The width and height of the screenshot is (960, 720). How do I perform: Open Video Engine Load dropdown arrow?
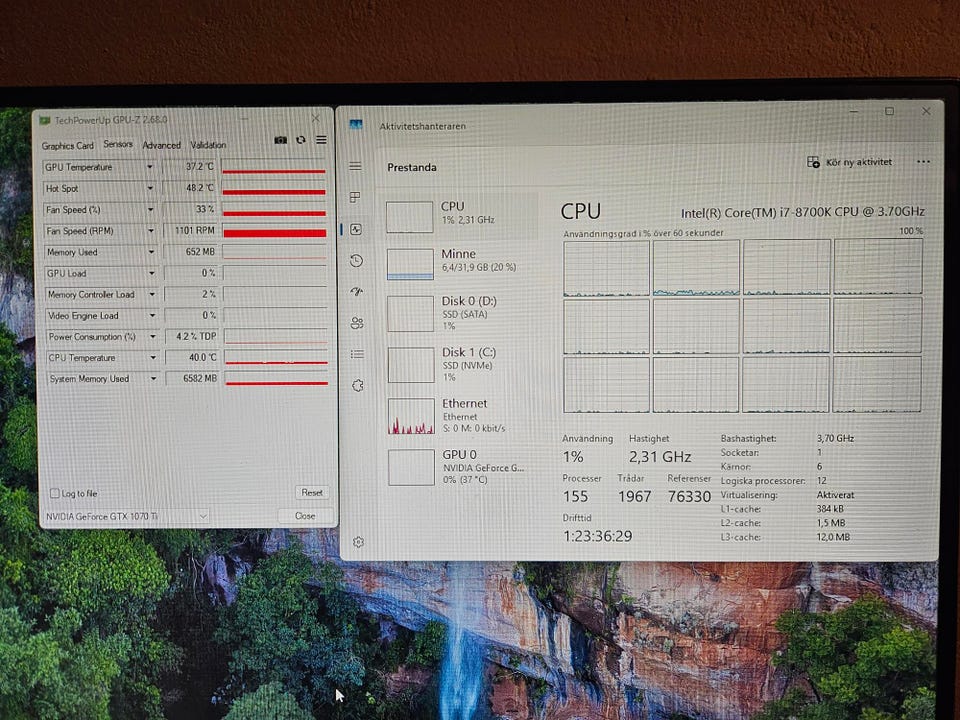click(152, 315)
